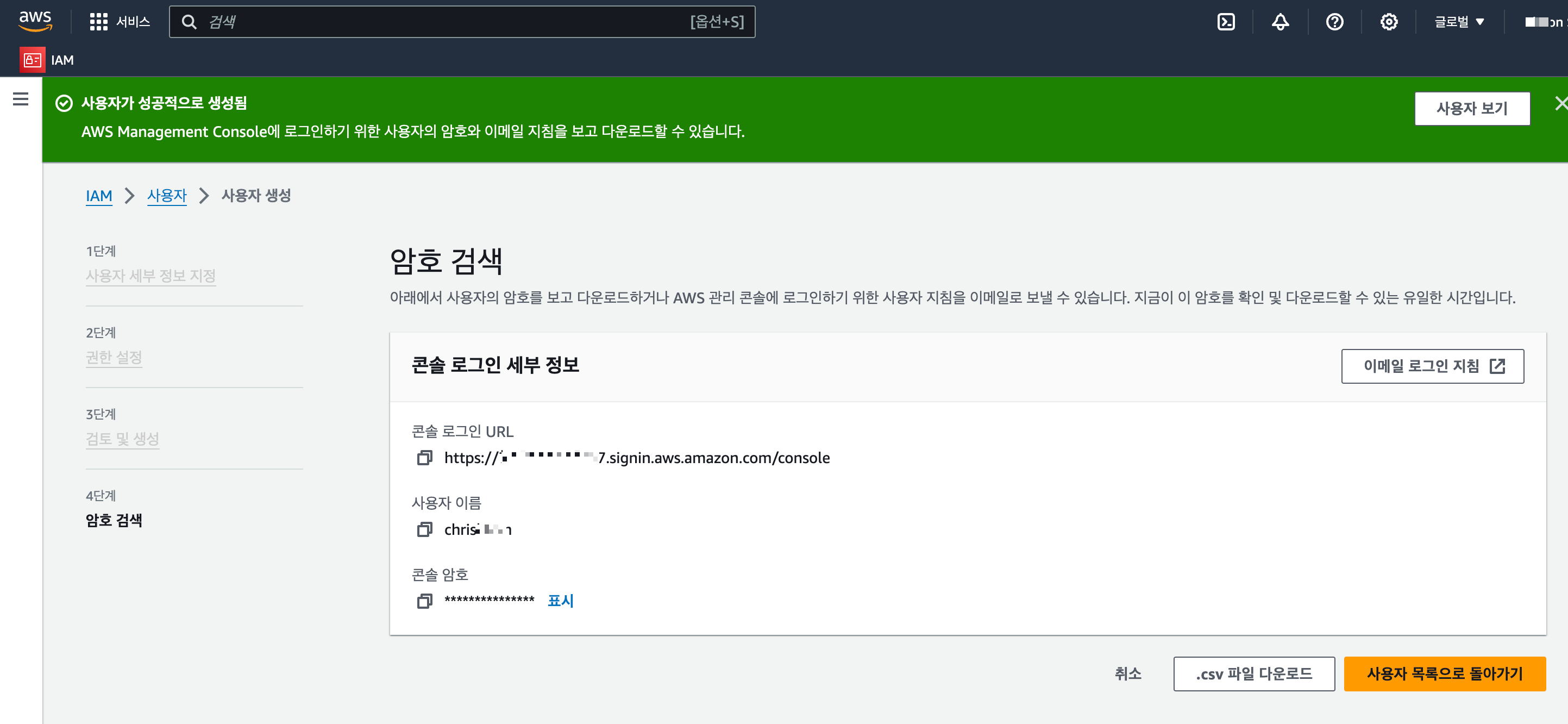Go to the IAM breadcrumb link
The width and height of the screenshot is (1568, 724).
(98, 196)
